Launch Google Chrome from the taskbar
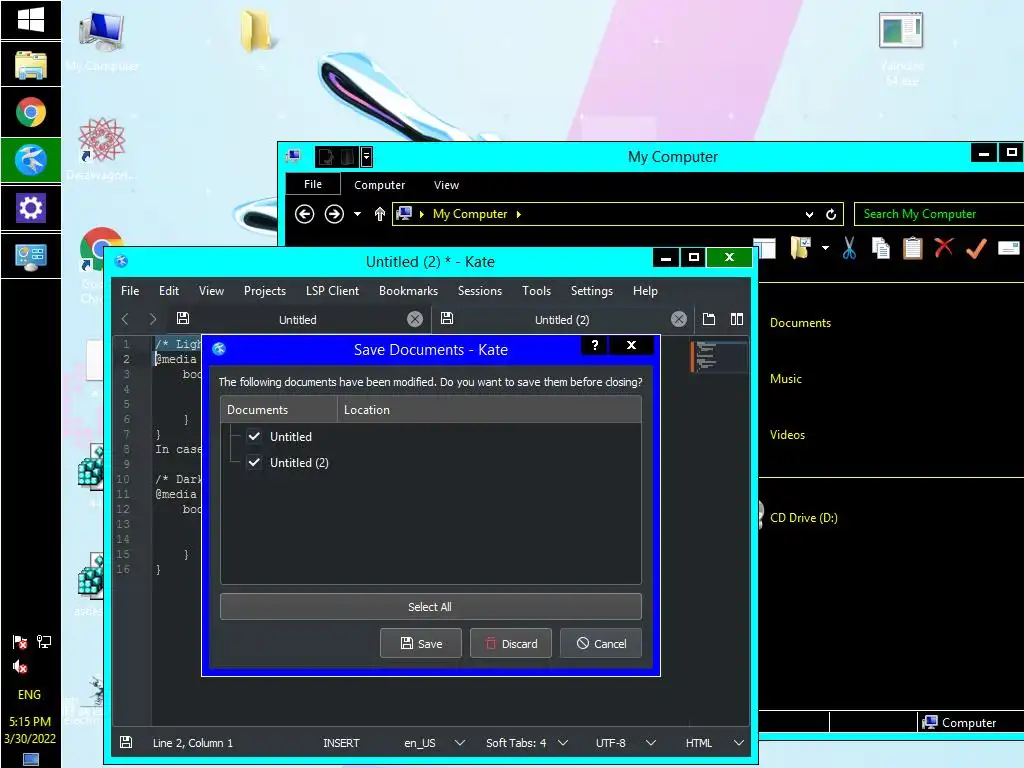 (x=31, y=112)
